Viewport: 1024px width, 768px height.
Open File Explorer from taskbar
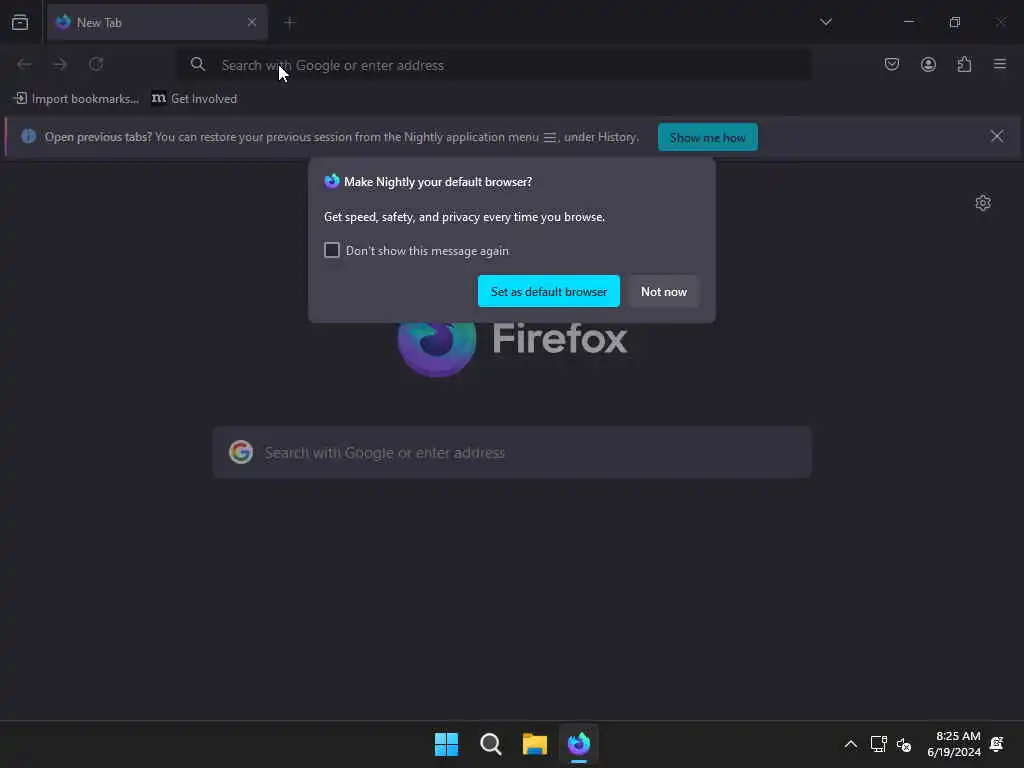(535, 744)
